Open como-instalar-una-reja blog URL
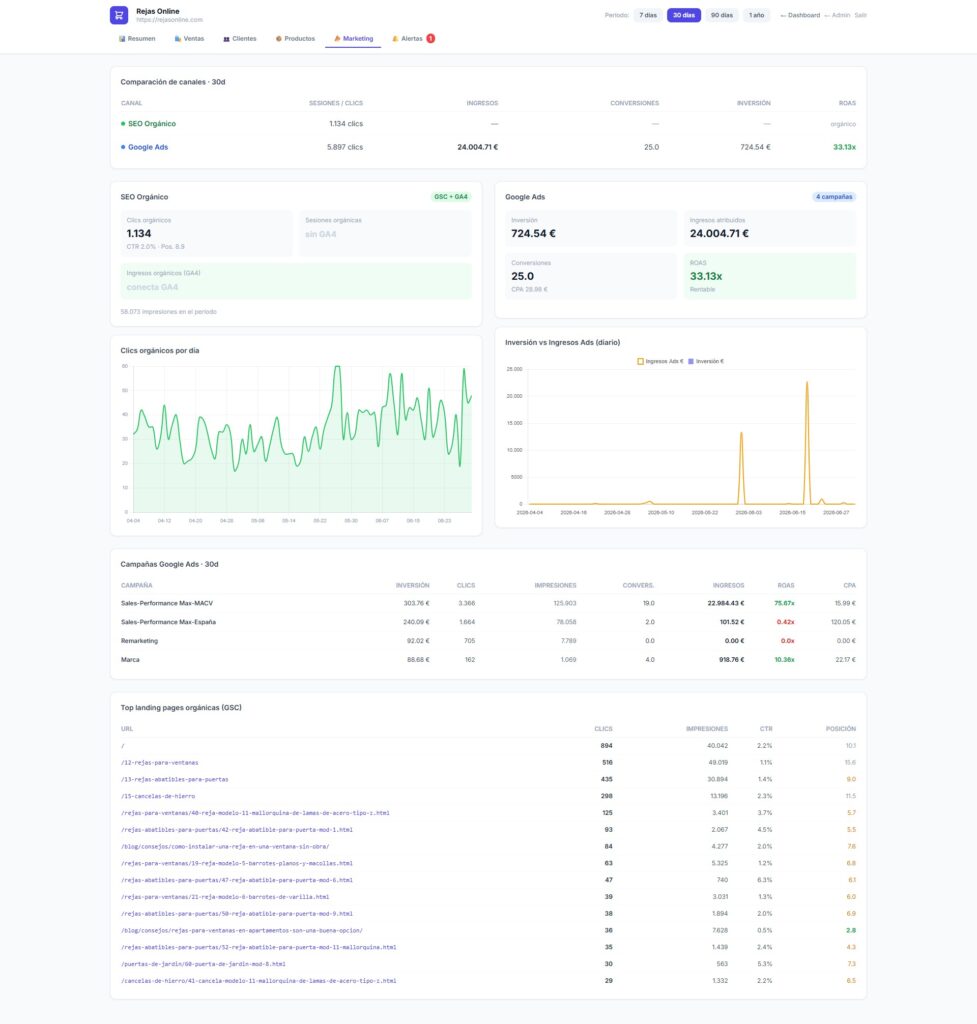 point(225,846)
